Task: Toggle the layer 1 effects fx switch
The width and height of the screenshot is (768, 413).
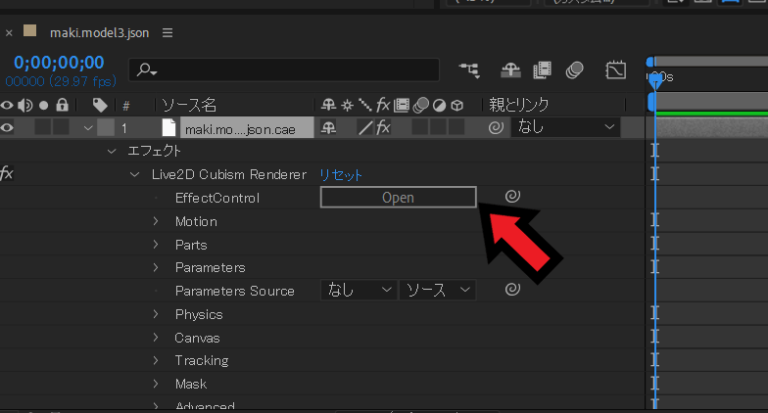Action: point(383,128)
